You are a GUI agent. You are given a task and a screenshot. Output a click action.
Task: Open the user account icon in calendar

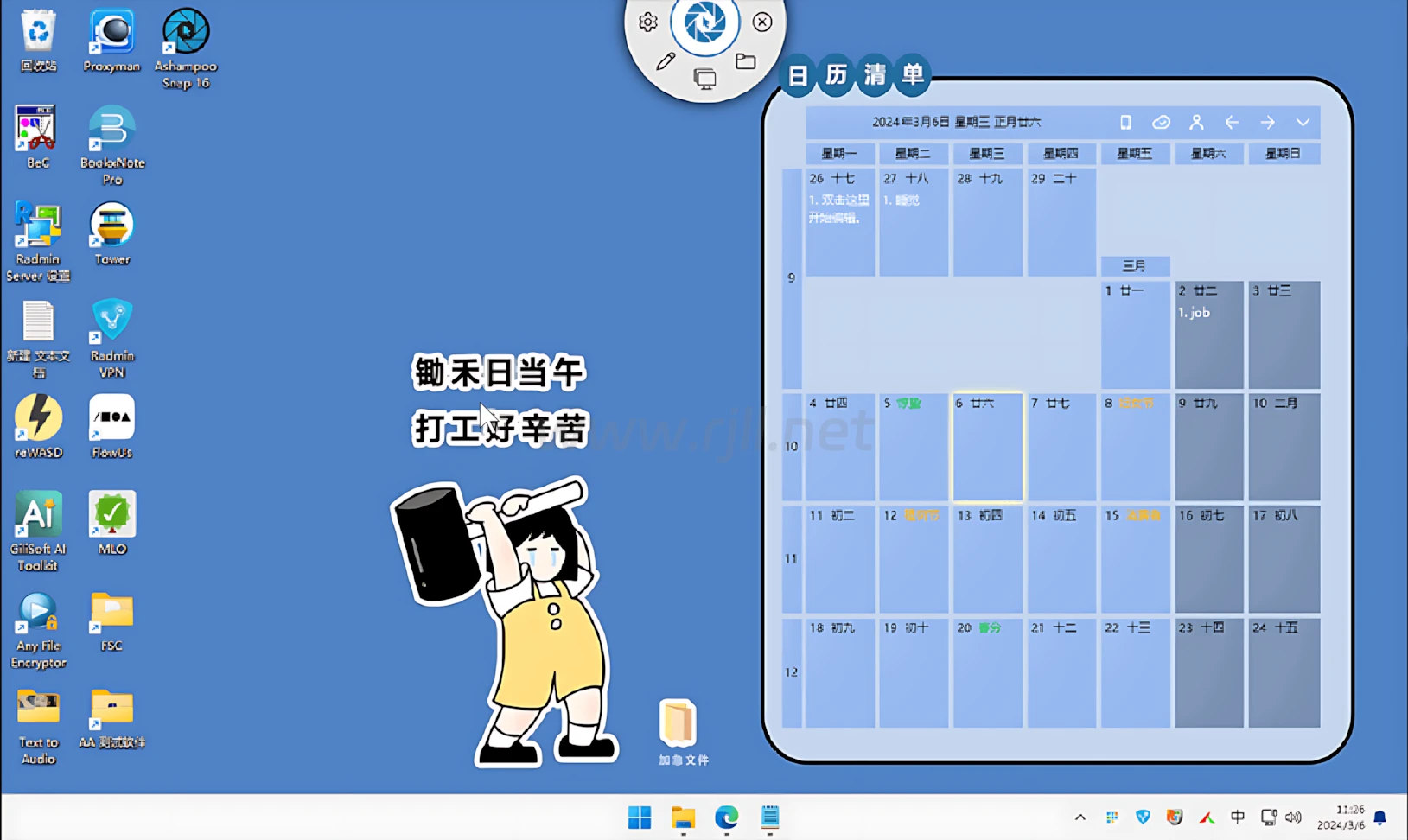(1196, 123)
